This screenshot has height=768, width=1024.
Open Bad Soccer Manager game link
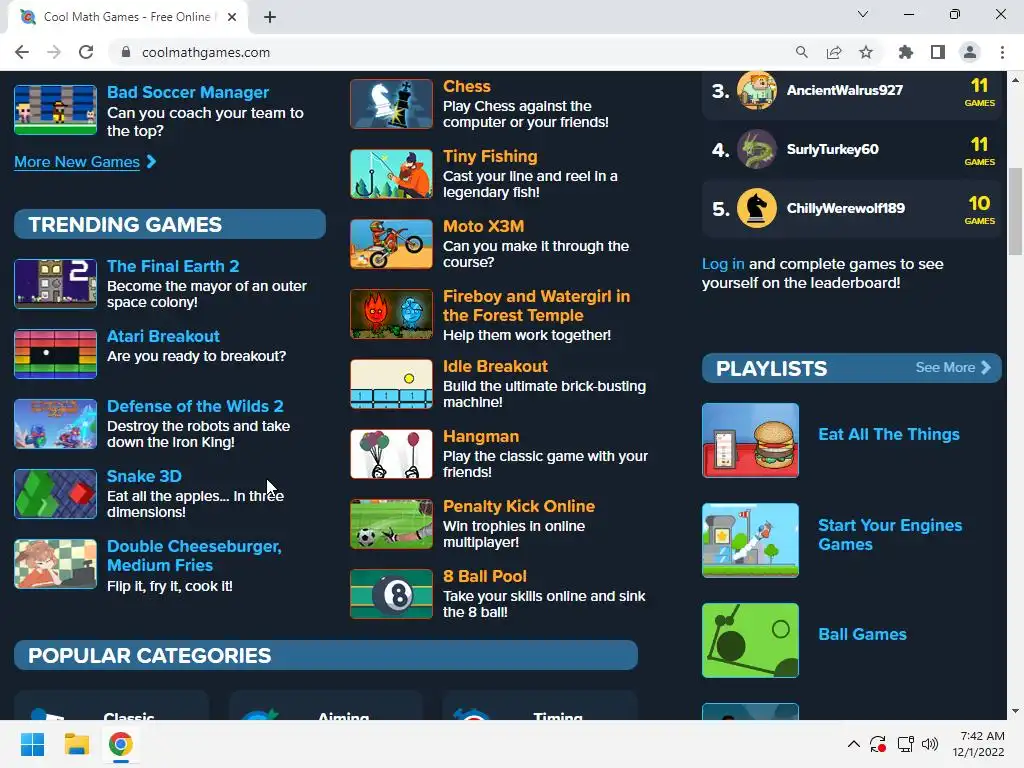(188, 92)
